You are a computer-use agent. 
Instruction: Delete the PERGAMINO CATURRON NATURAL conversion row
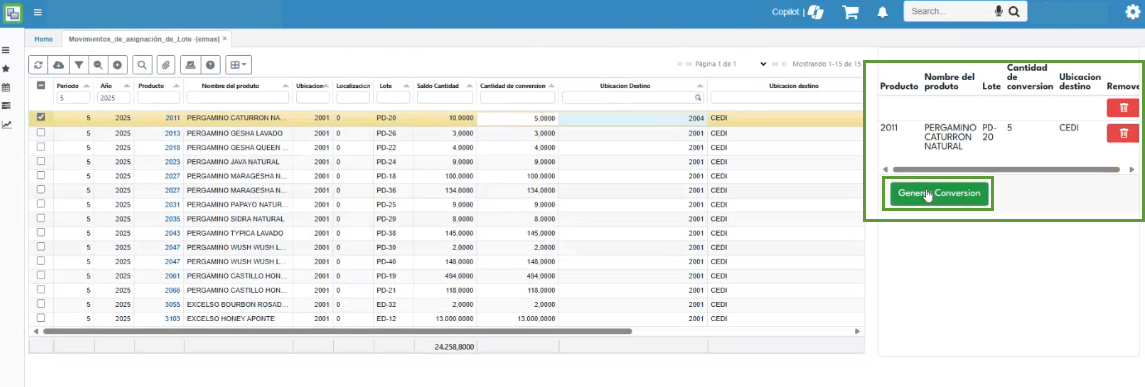coord(1123,133)
